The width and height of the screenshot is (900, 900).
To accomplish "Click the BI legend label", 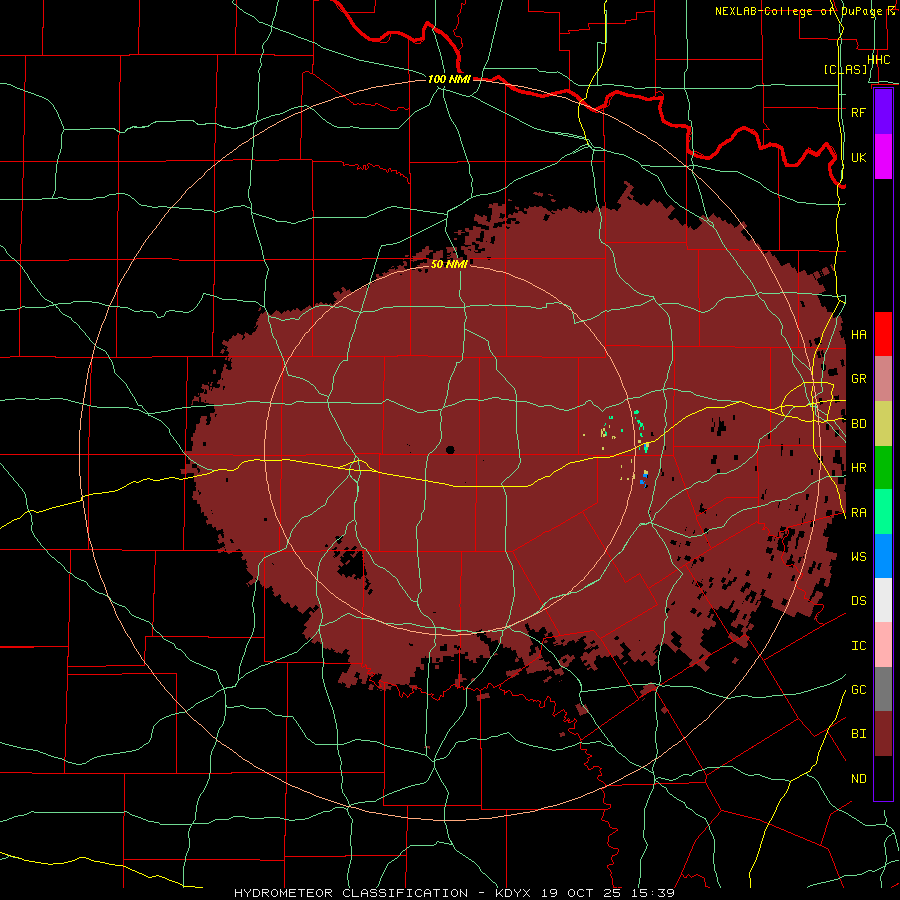I will coord(858,734).
